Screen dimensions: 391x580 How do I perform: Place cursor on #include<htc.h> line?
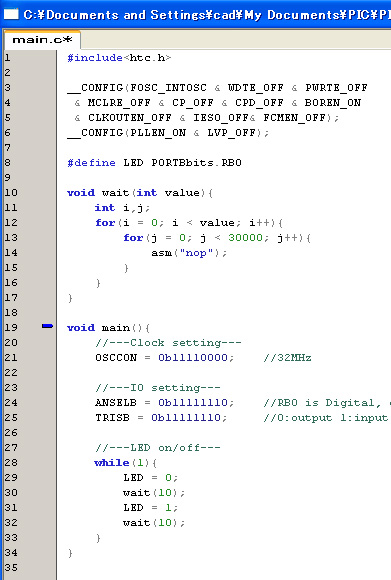click(119, 58)
